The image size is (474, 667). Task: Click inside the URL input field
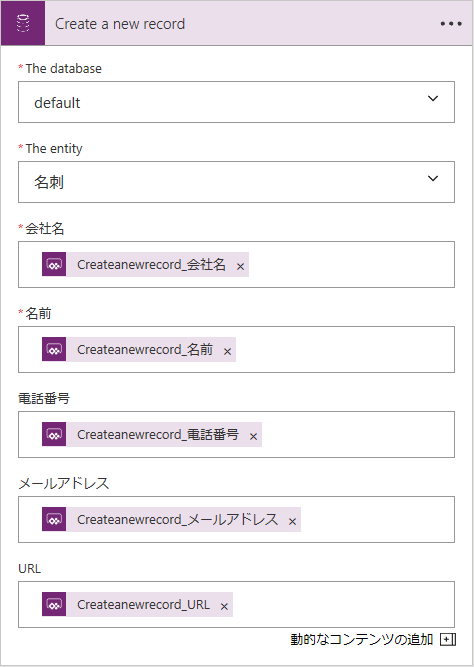pos(343,604)
